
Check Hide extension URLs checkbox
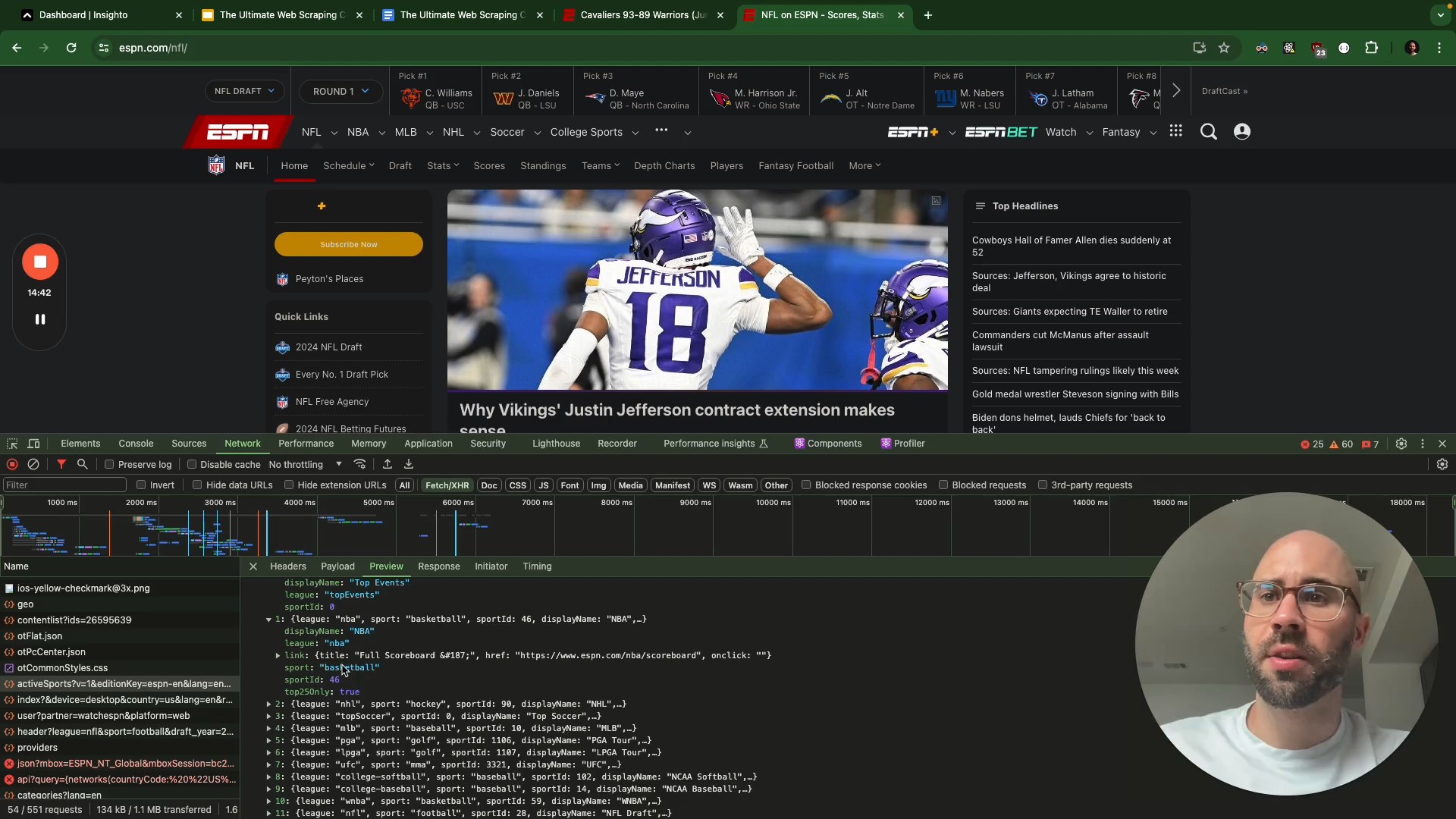[289, 485]
